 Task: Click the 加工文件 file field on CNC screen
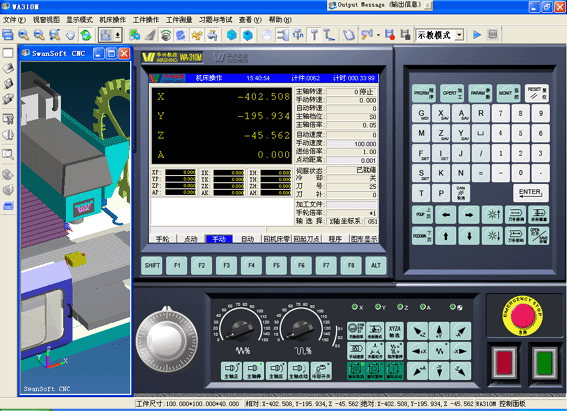[x=352, y=205]
